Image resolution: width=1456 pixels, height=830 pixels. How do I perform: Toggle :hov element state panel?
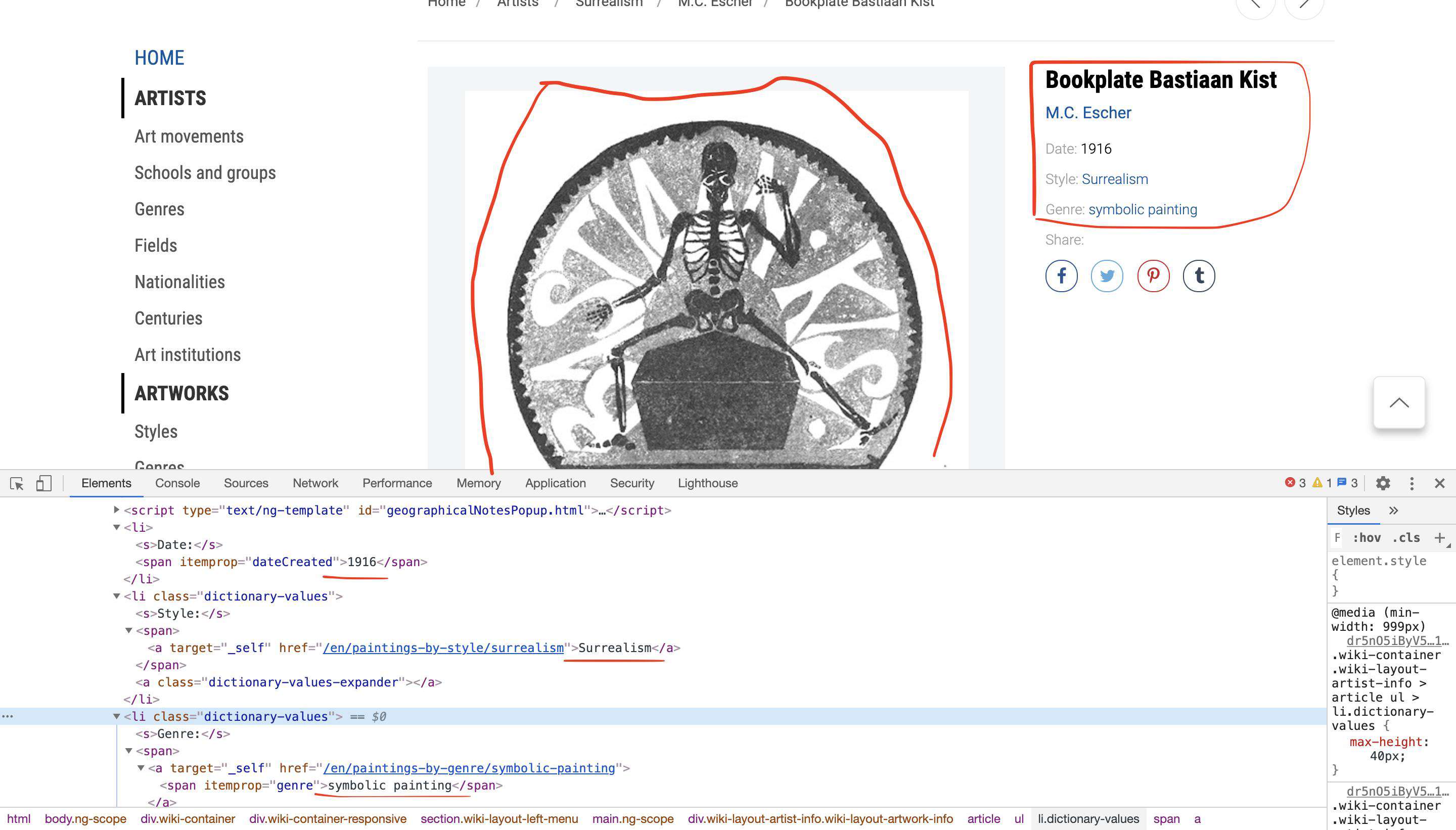[x=1367, y=537]
